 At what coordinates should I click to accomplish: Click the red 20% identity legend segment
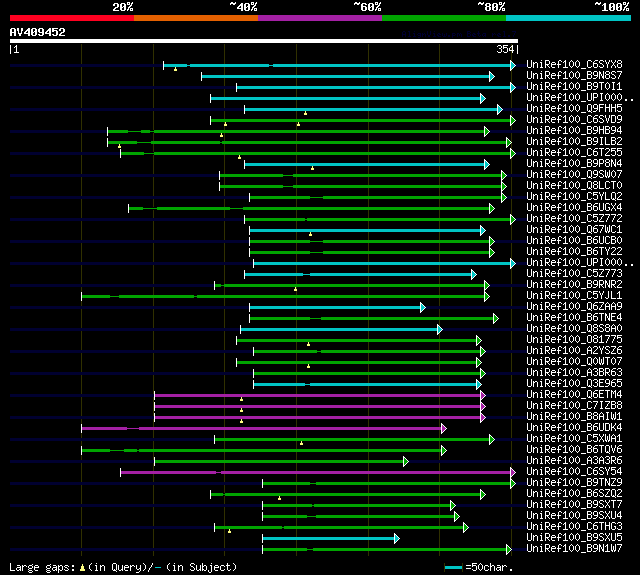coord(72,18)
